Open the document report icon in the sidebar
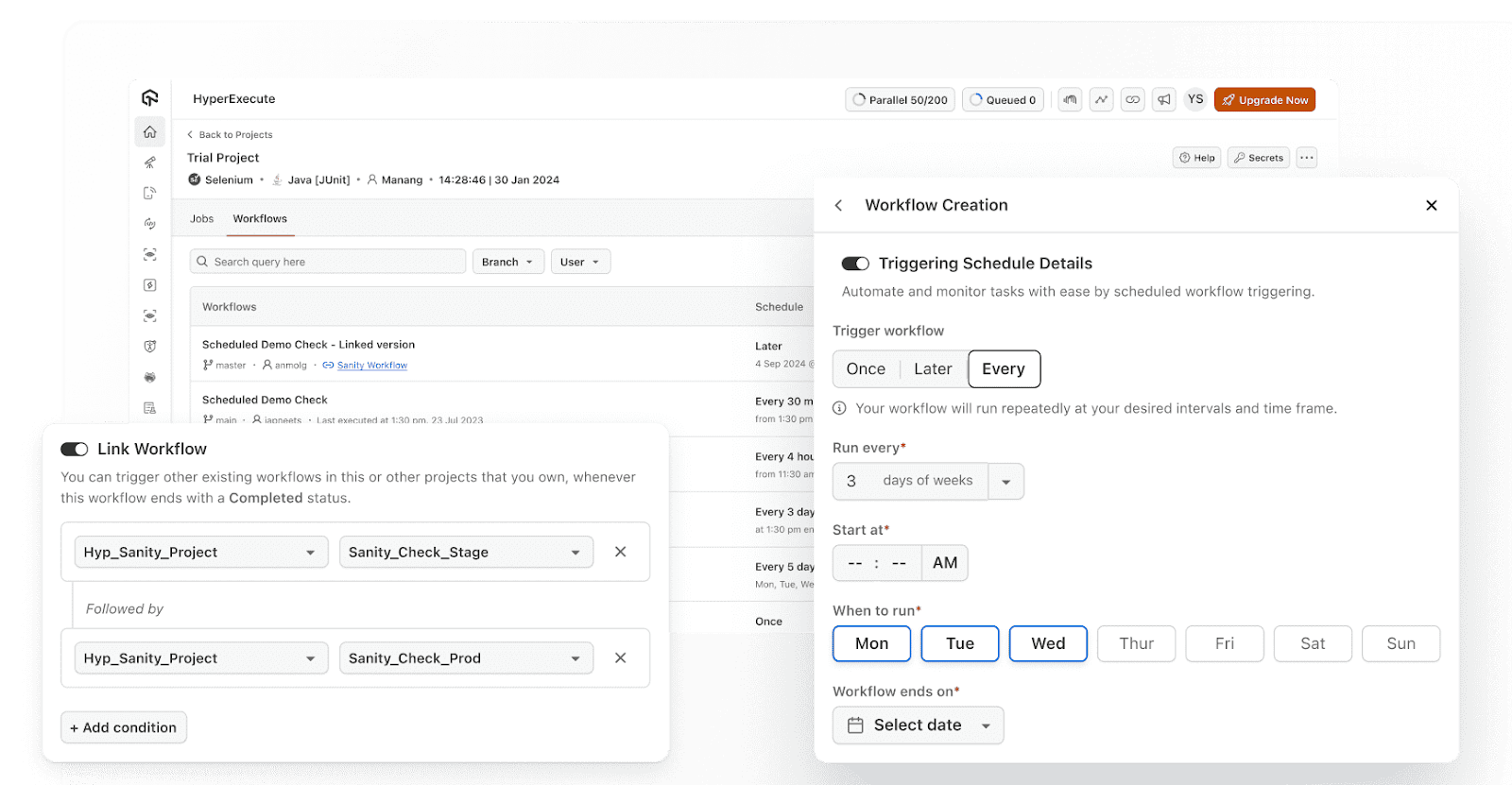Image resolution: width=1512 pixels, height=785 pixels. pyautogui.click(x=149, y=408)
